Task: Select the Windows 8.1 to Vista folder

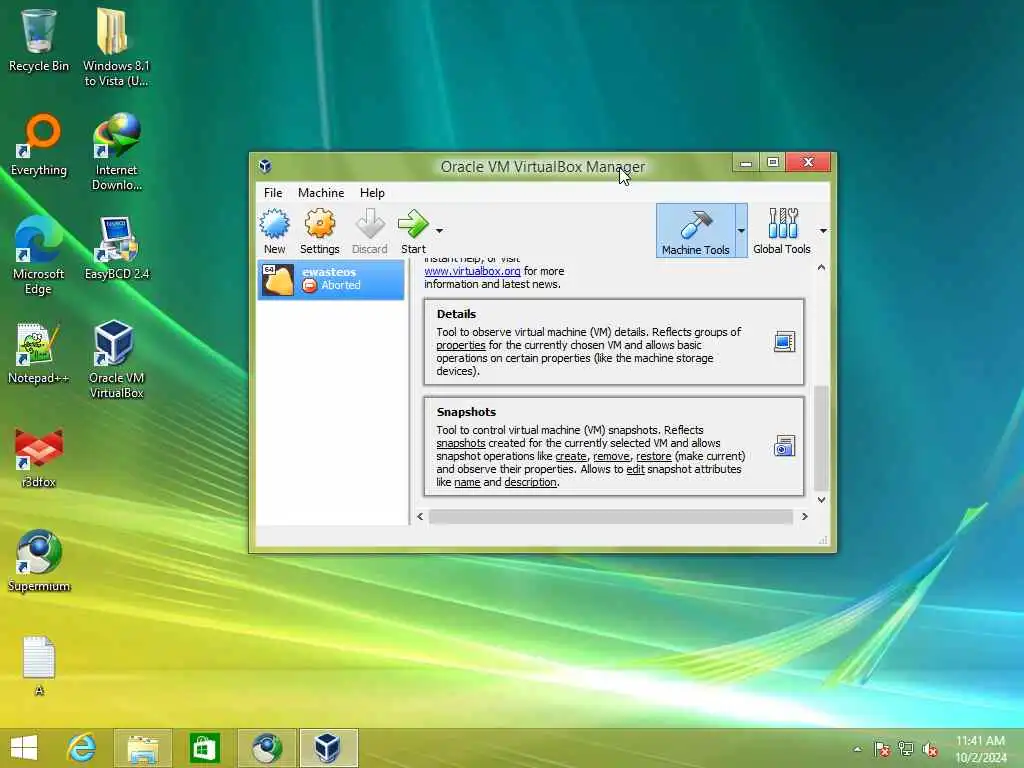Action: (116, 47)
